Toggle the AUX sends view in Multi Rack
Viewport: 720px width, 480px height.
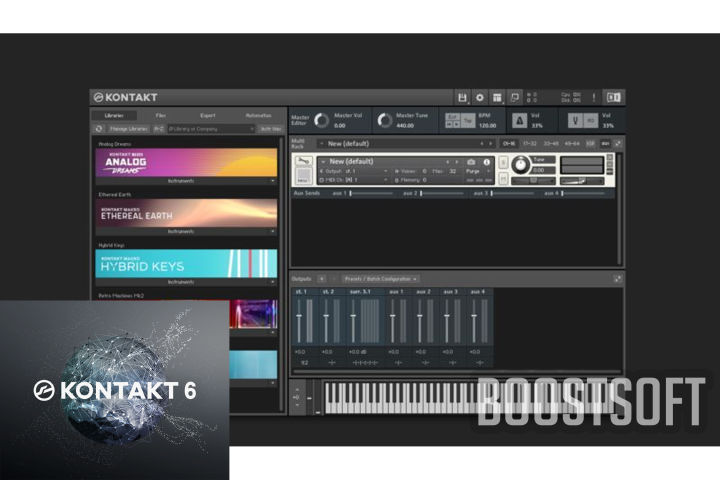[x=605, y=143]
